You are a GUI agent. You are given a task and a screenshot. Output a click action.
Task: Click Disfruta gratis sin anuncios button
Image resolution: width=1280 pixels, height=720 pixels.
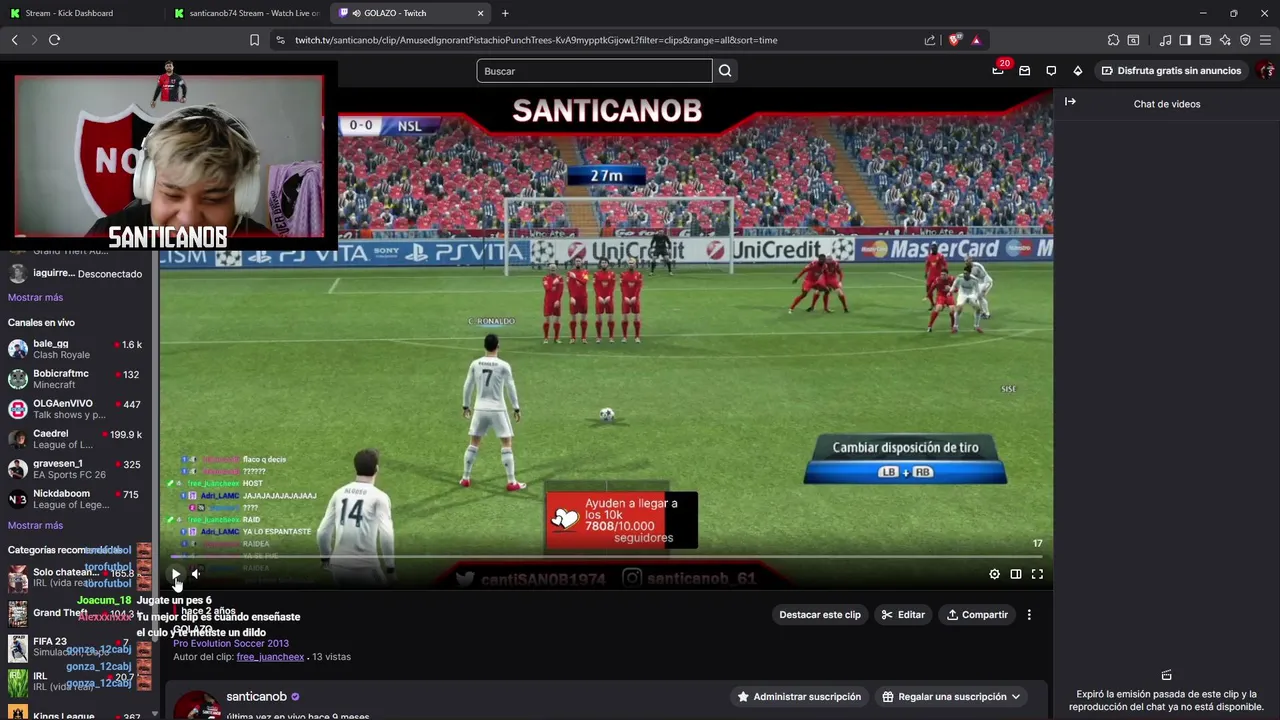point(1171,71)
